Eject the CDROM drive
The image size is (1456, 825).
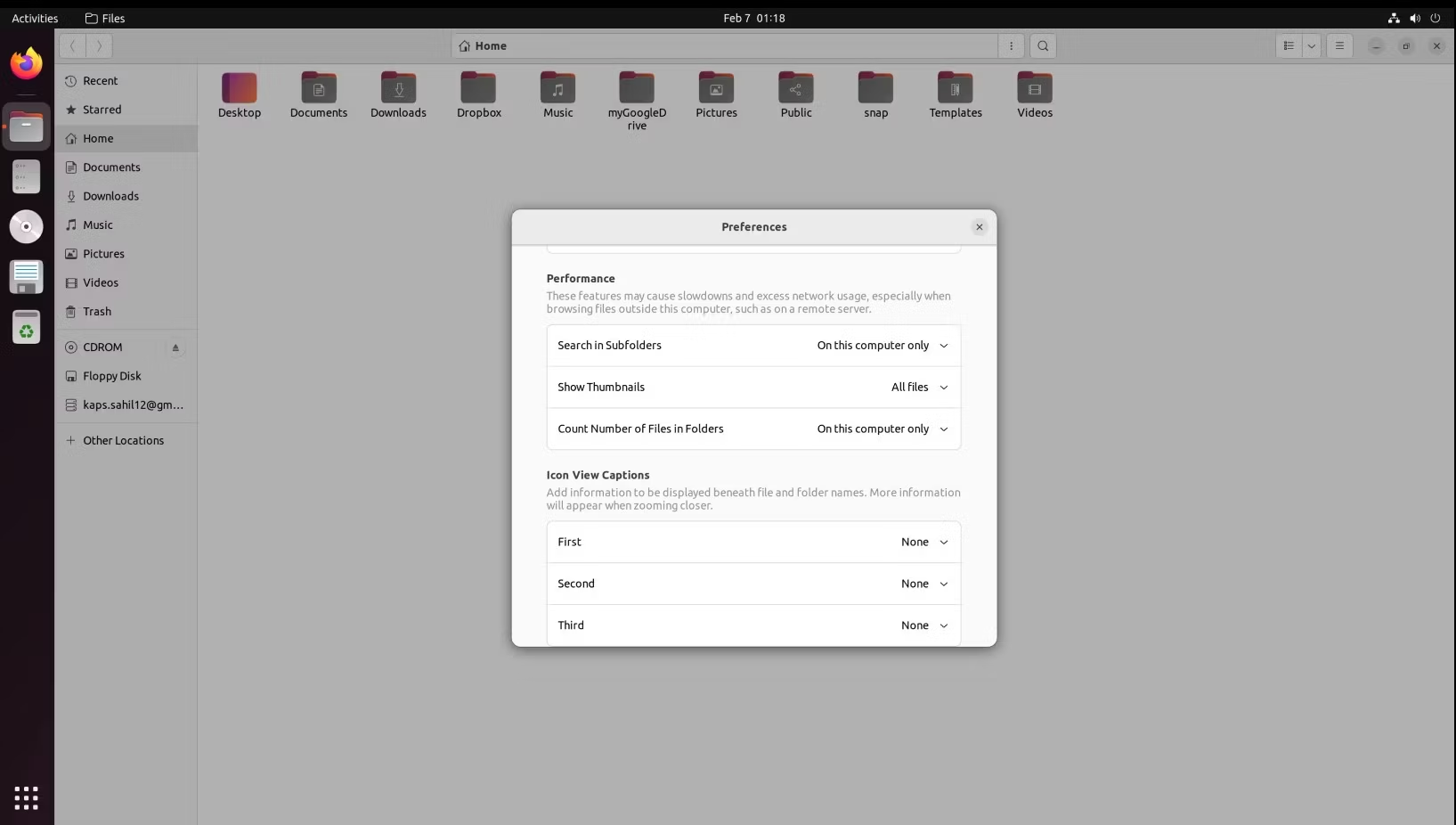(175, 347)
